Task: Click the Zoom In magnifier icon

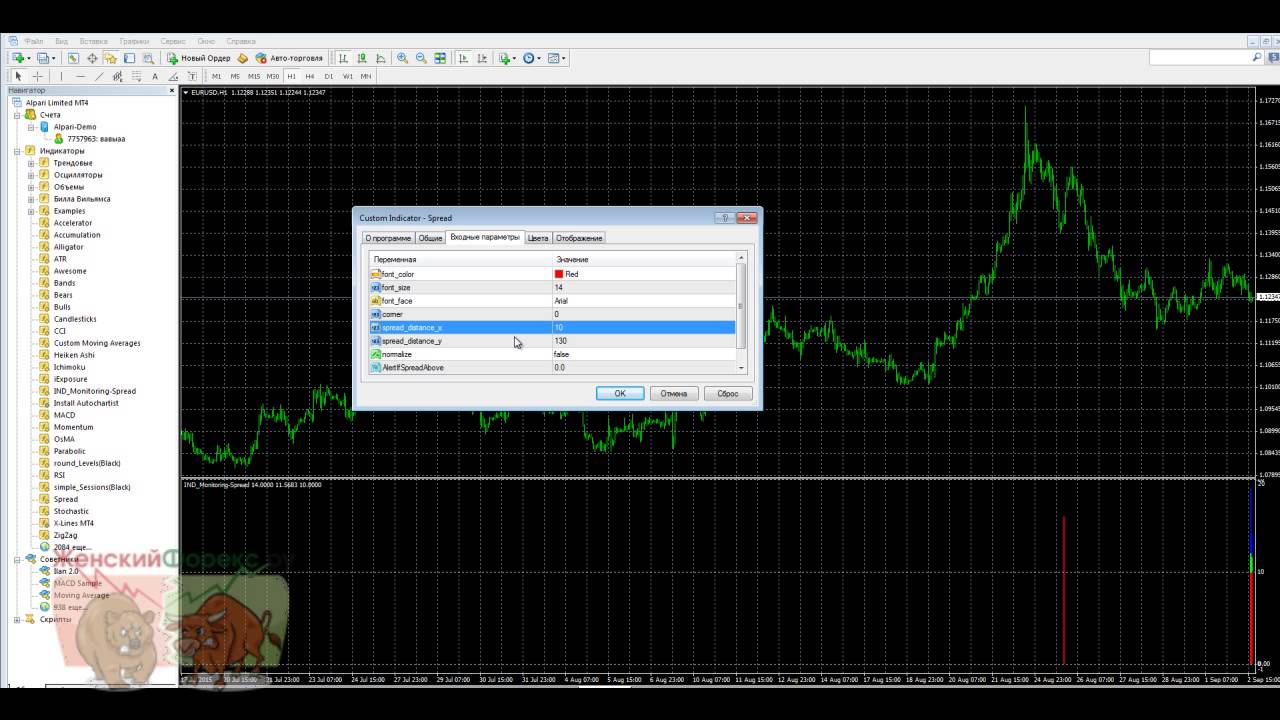Action: [402, 58]
